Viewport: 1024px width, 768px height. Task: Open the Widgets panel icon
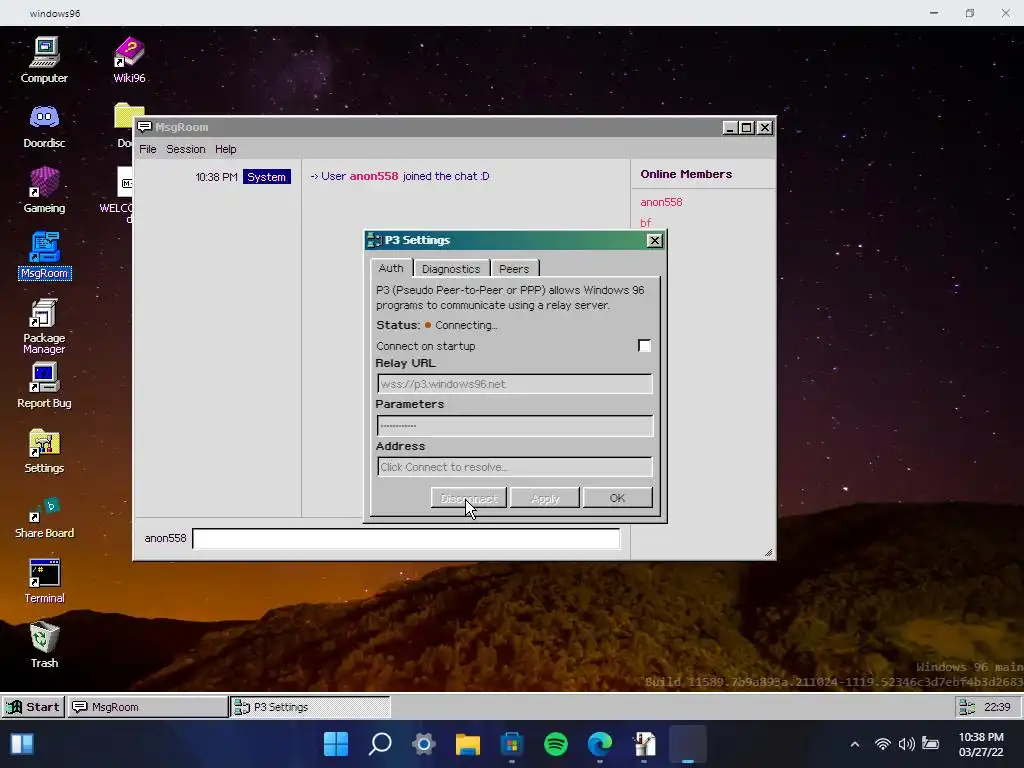pyautogui.click(x=22, y=744)
